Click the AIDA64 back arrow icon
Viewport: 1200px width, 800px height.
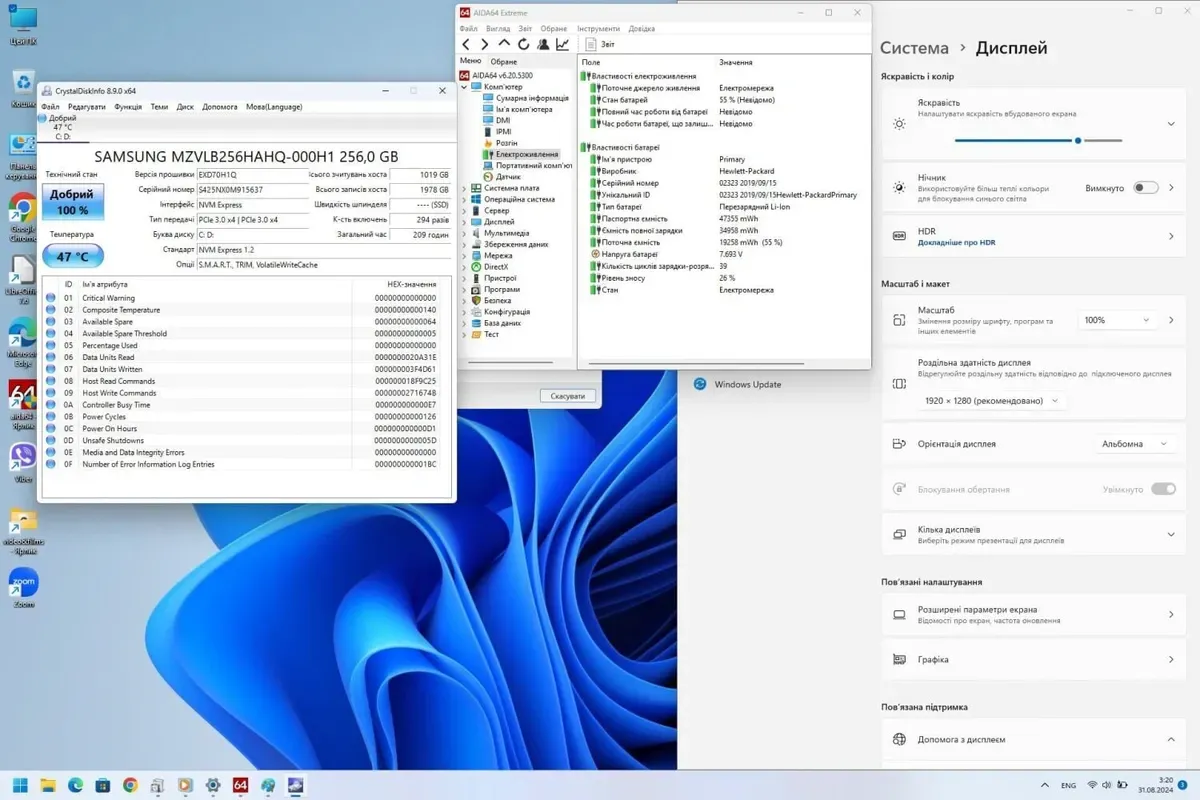tap(466, 44)
